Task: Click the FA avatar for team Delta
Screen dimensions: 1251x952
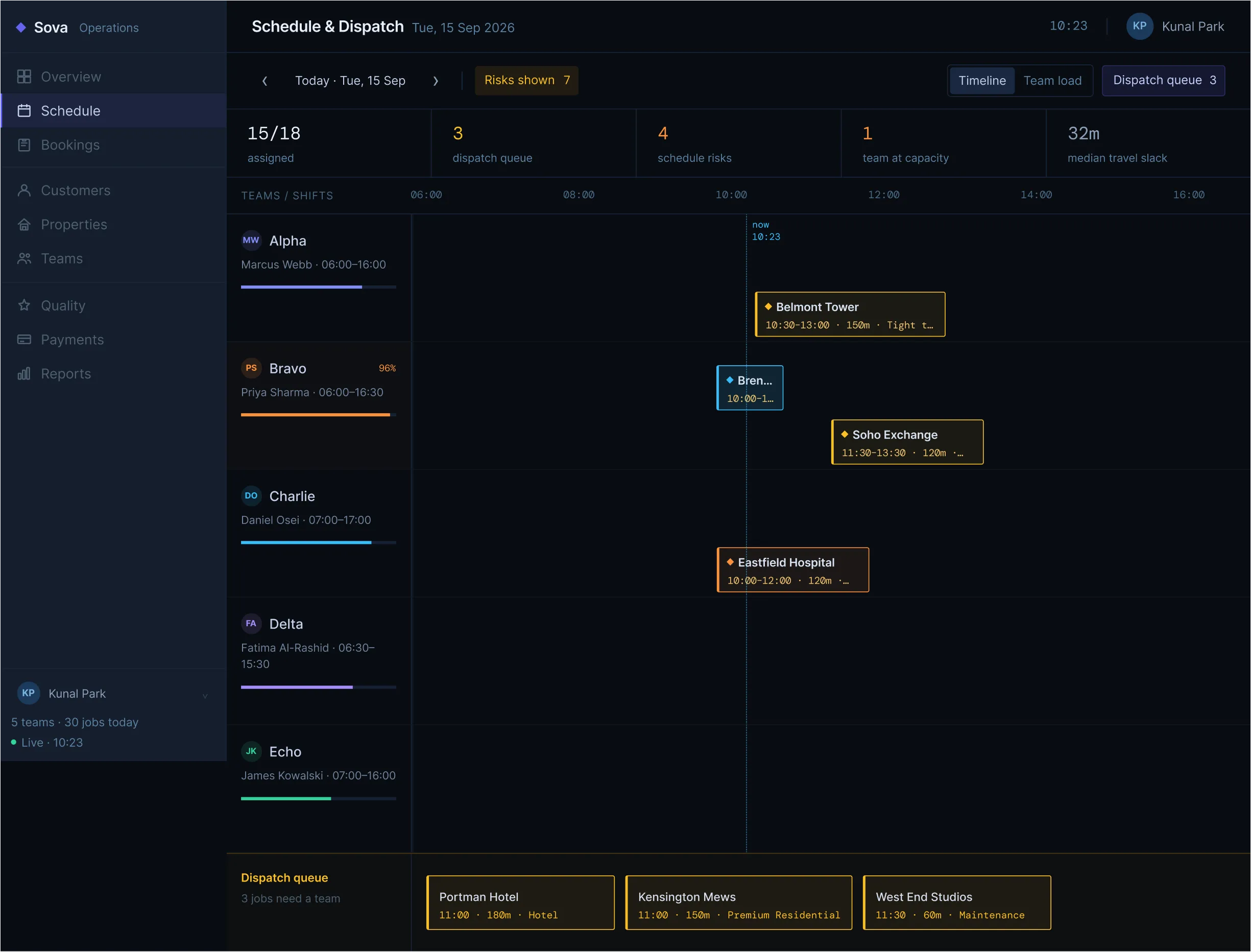Action: 251,623
